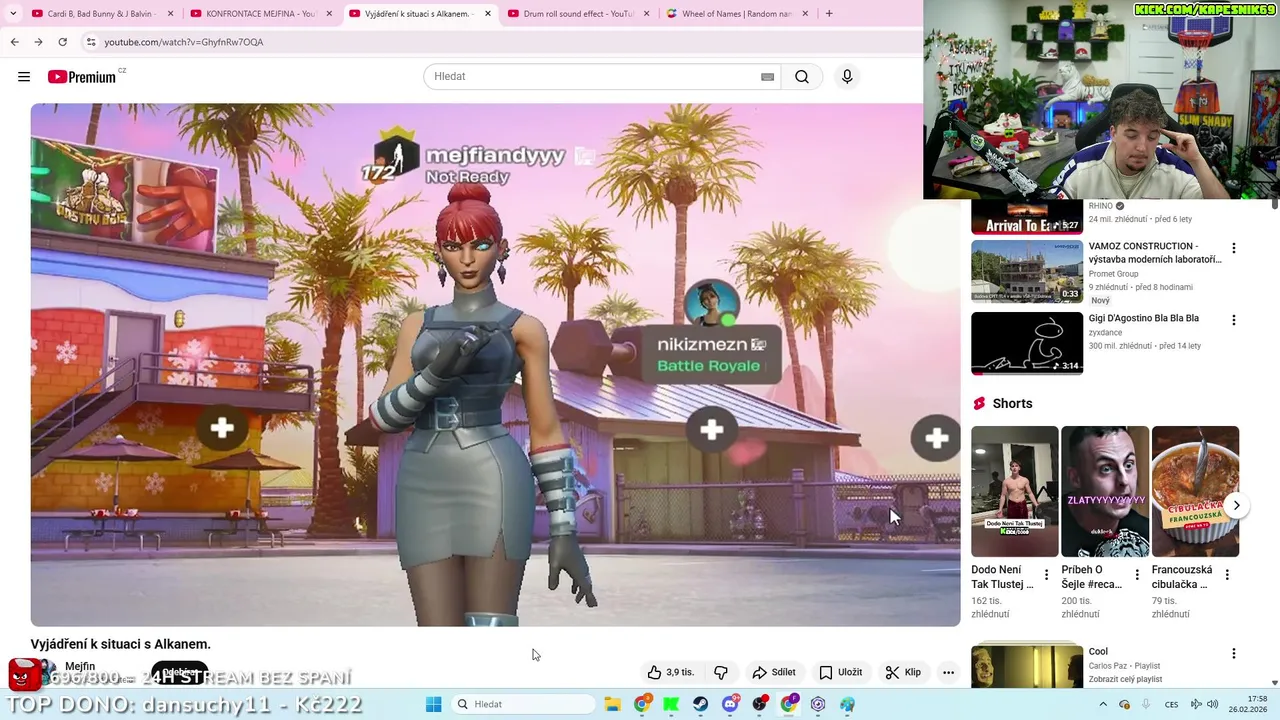This screenshot has width=1280, height=720.
Task: Open options for the Dodo Není Tak Tlustej short
Action: [1046, 575]
